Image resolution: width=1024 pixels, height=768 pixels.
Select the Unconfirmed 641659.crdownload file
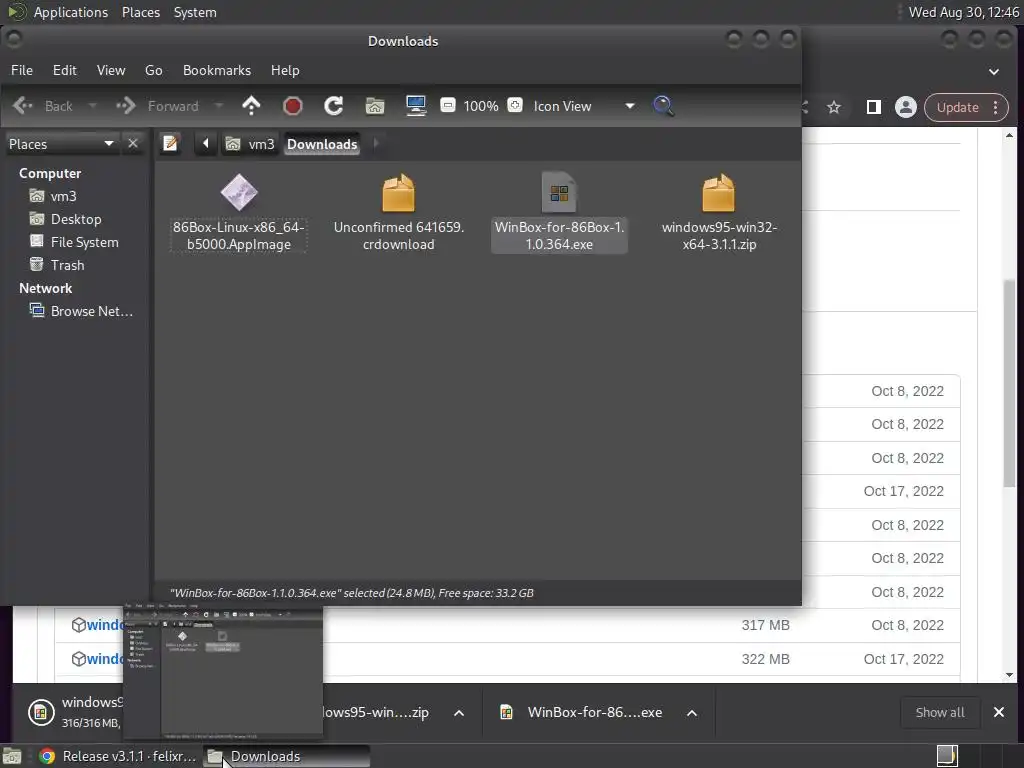coord(398,212)
